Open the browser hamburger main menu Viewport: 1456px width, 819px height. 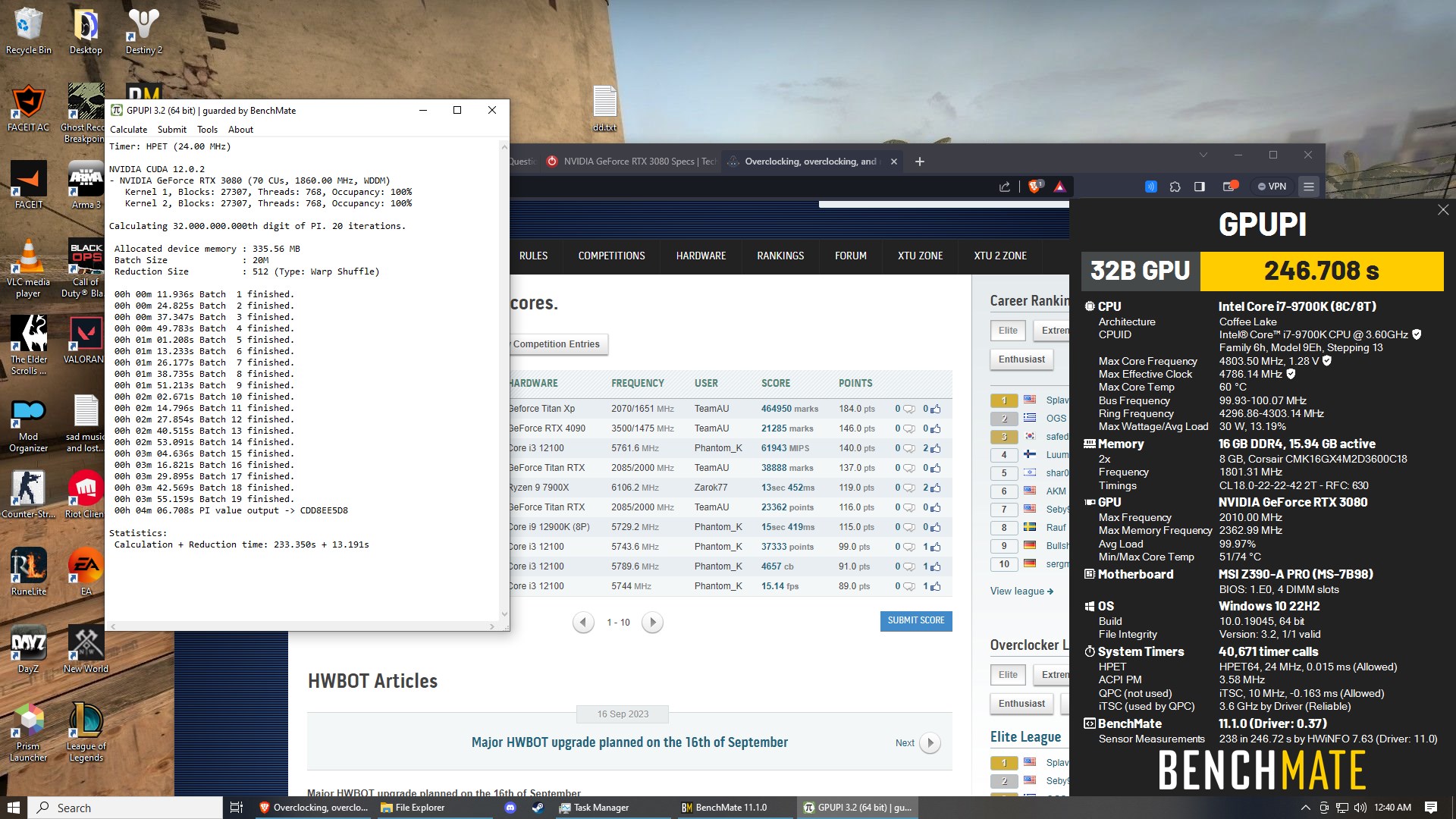(1308, 186)
